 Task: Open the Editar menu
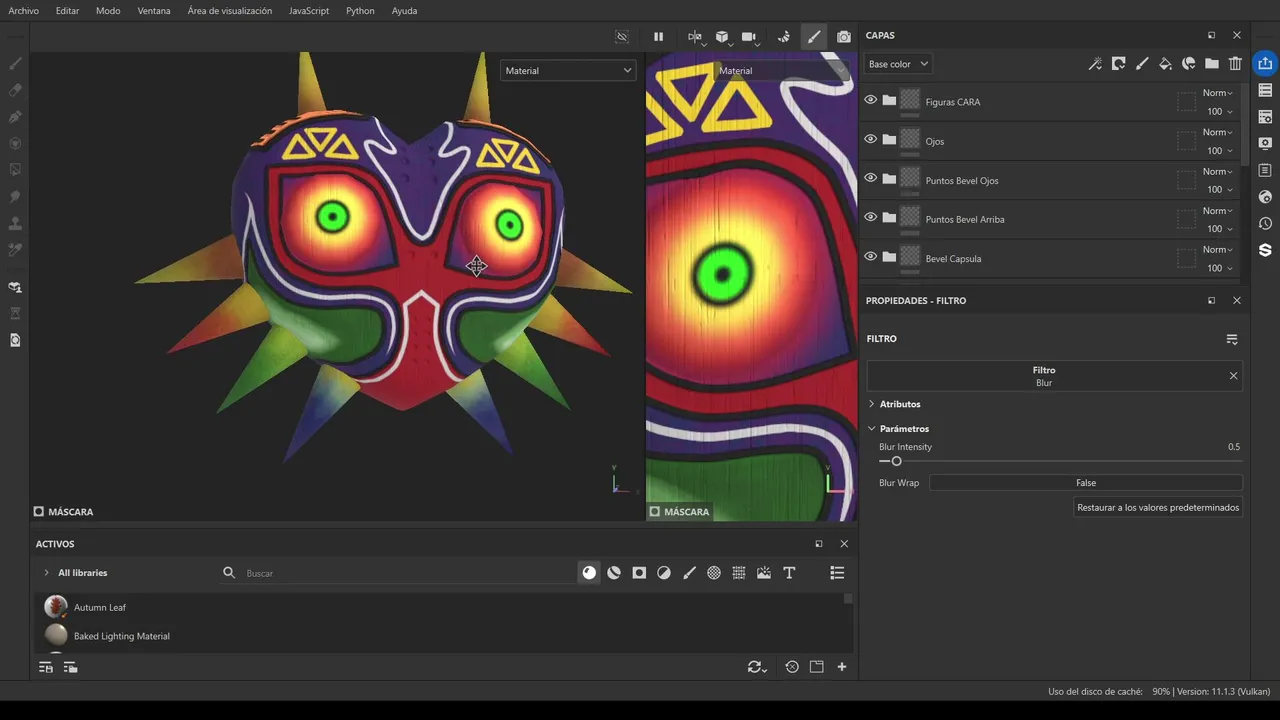coord(68,11)
